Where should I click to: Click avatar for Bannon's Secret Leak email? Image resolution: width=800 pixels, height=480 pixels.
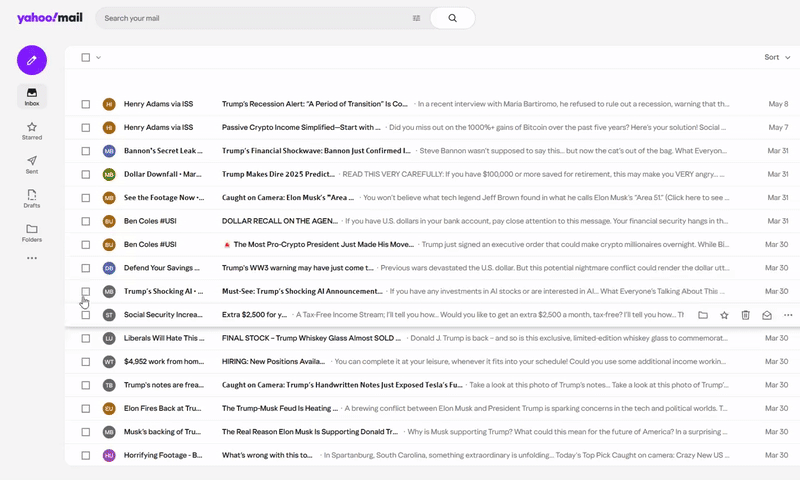[109, 151]
